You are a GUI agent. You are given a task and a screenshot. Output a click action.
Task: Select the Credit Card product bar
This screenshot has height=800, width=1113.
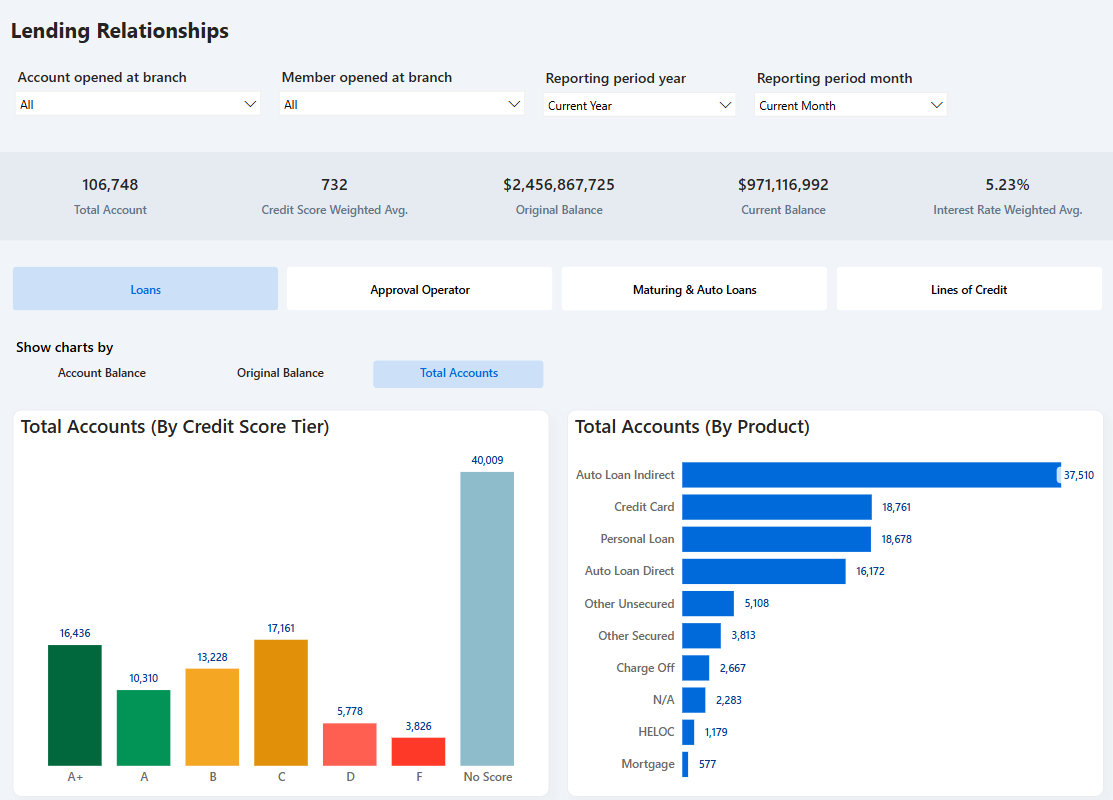[776, 507]
